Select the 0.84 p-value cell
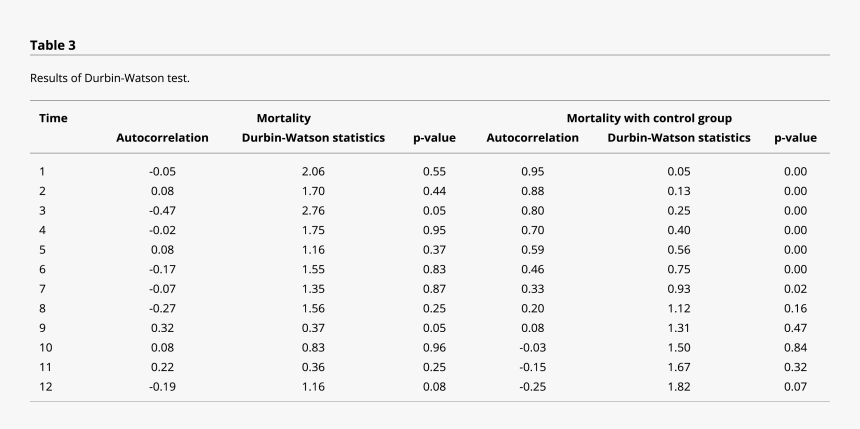This screenshot has height=429, width=860. (795, 346)
